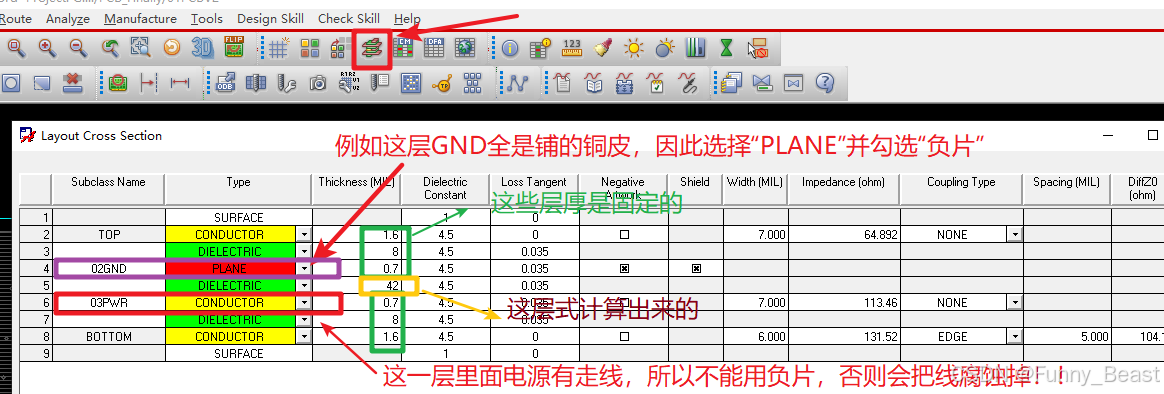Click the Dielectric Constant column header

(x=445, y=189)
